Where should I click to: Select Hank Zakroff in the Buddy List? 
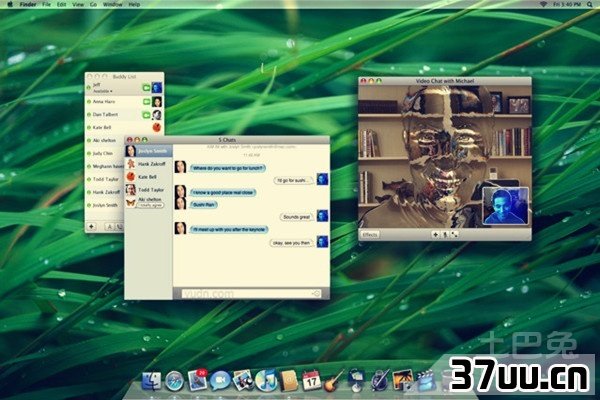pos(105,192)
